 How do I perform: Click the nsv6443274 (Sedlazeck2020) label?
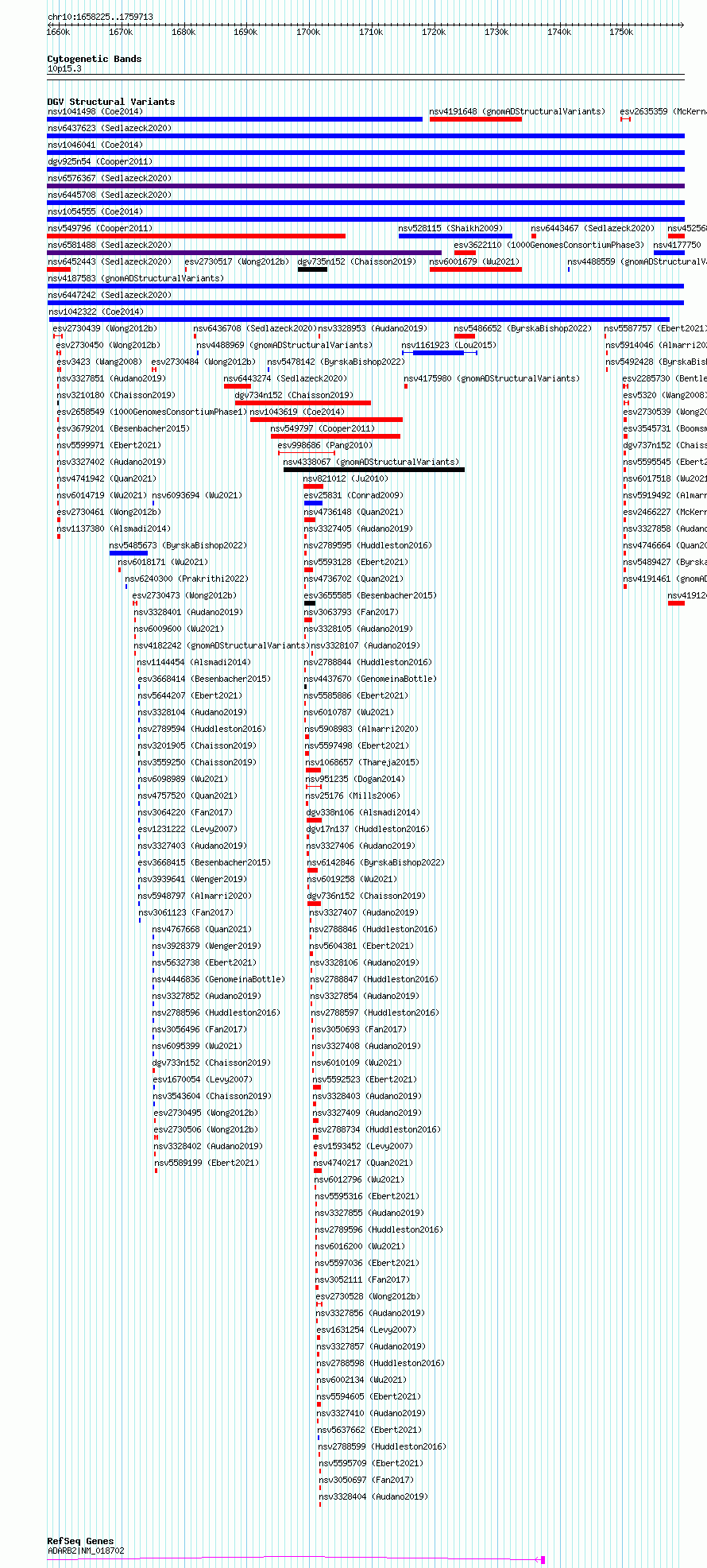point(285,378)
